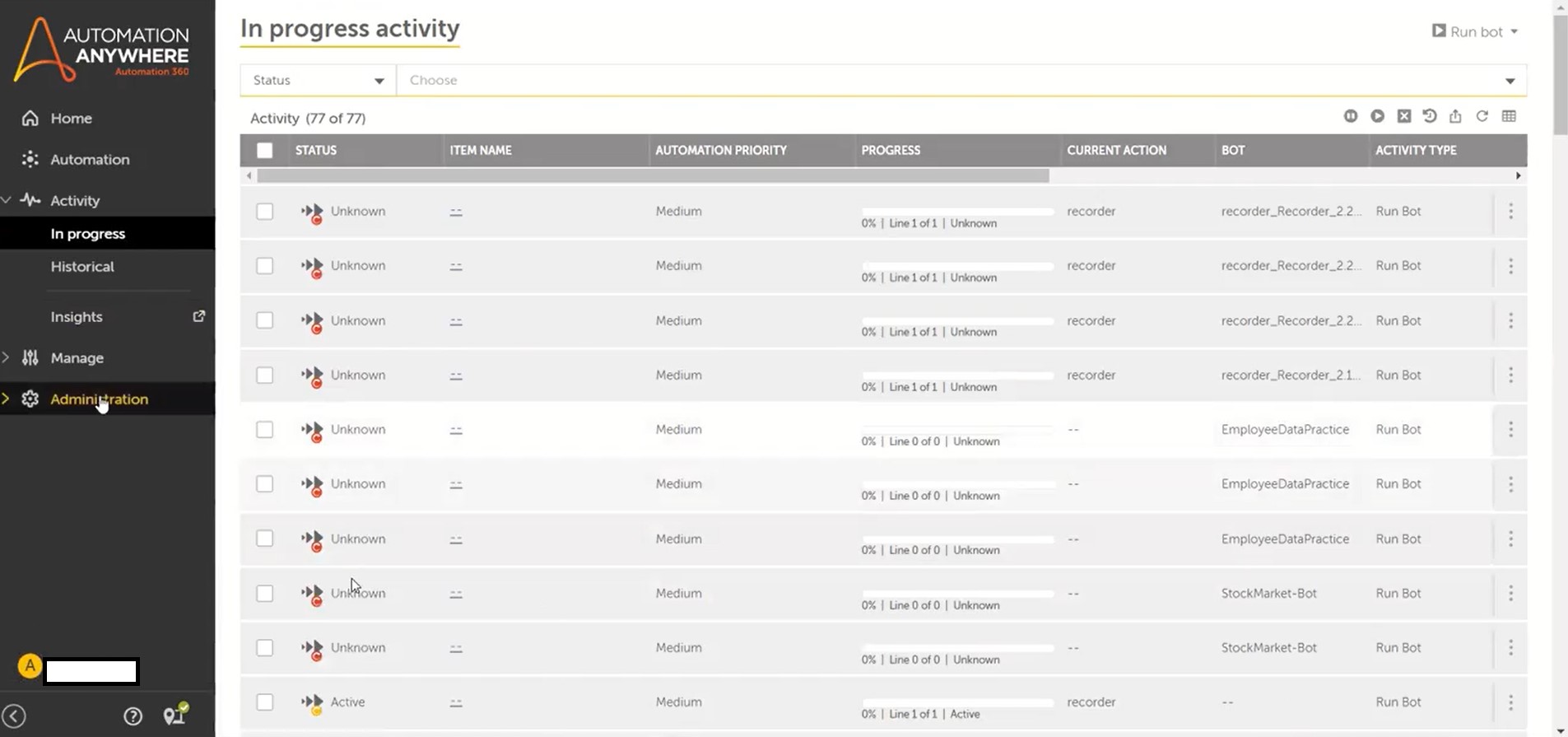The width and height of the screenshot is (1568, 737).
Task: Open the Historical activity page
Action: (x=82, y=267)
